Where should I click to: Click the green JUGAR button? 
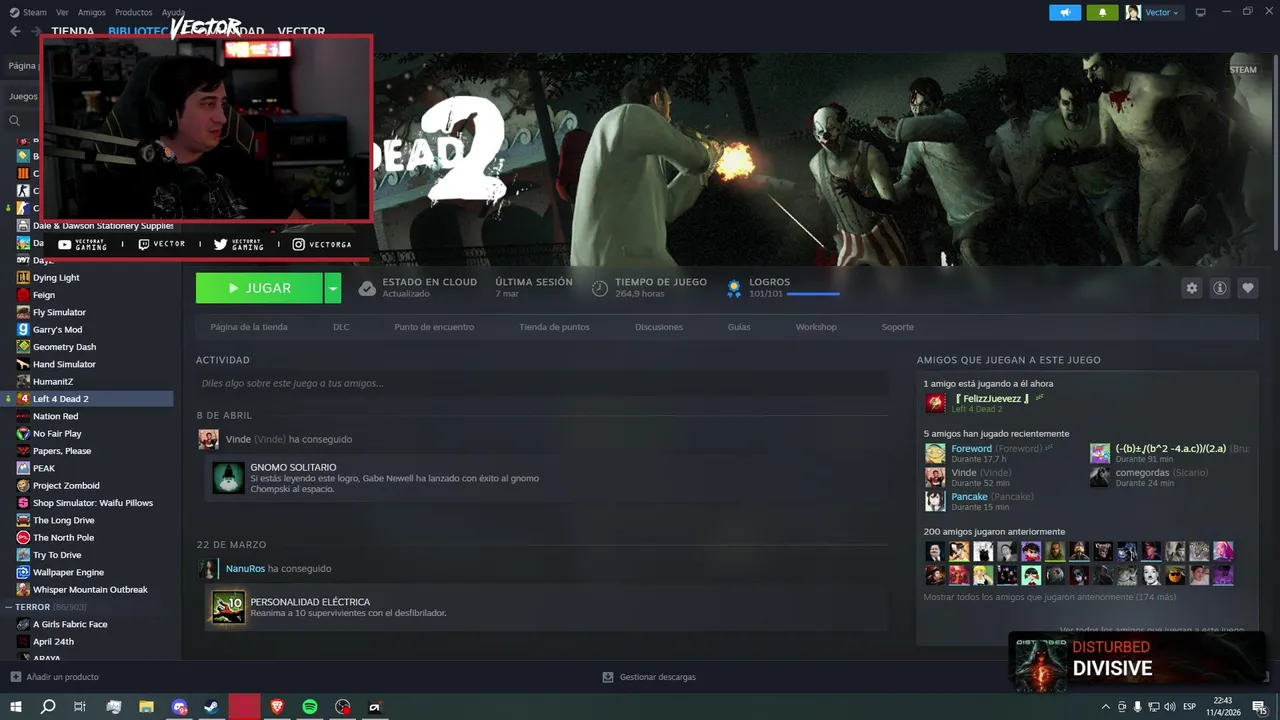click(259, 288)
